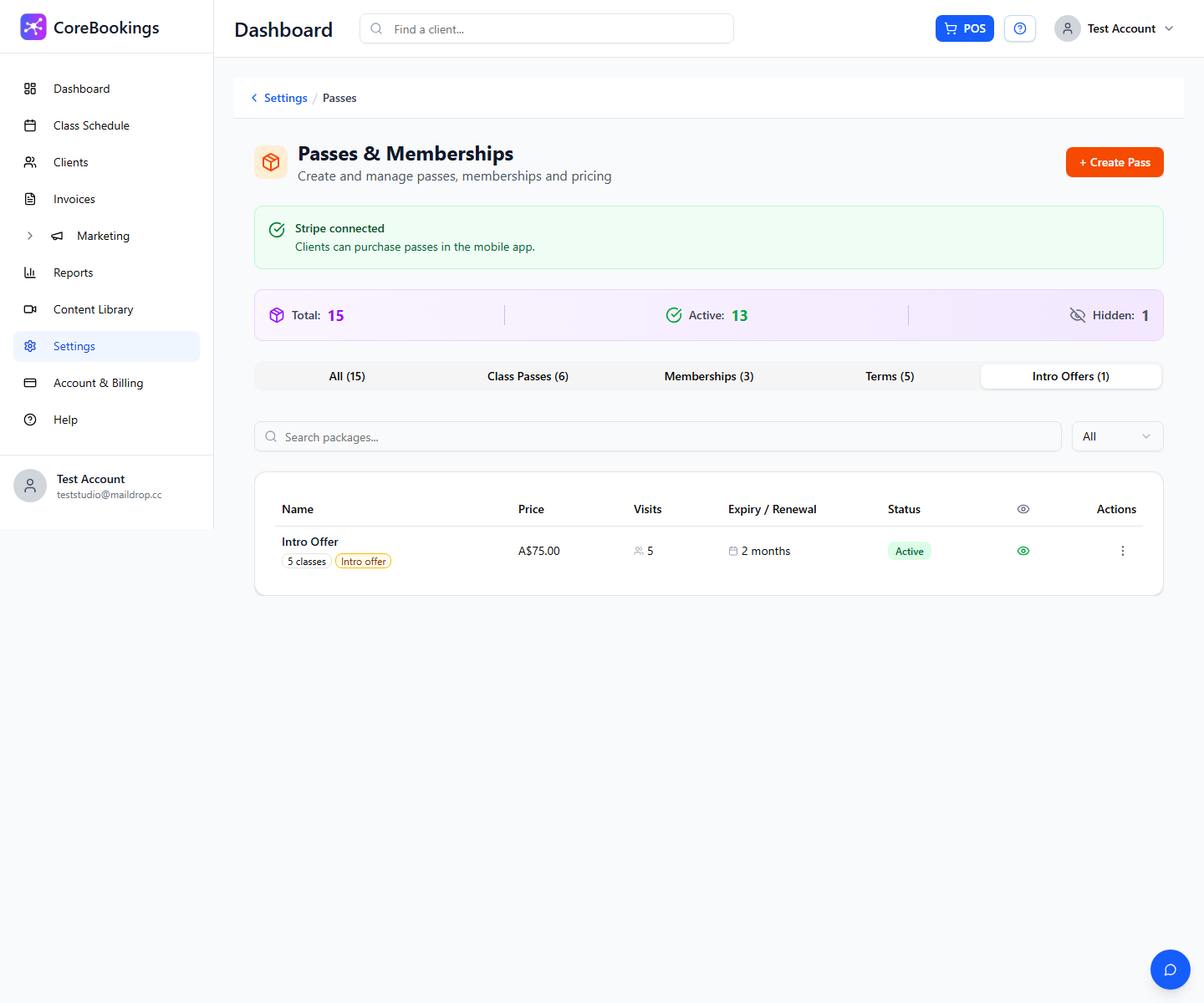
Task: Switch to the Terms (5) tab
Action: (890, 376)
